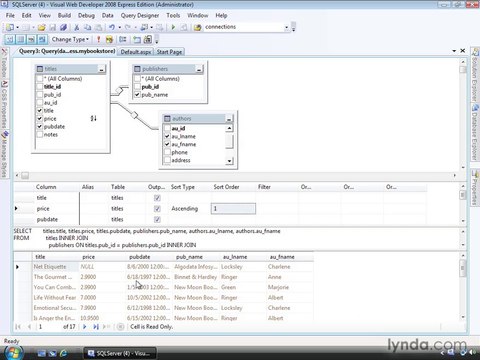Toggle Output checkbox for the price row
This screenshot has height=360, width=480.
[157, 209]
